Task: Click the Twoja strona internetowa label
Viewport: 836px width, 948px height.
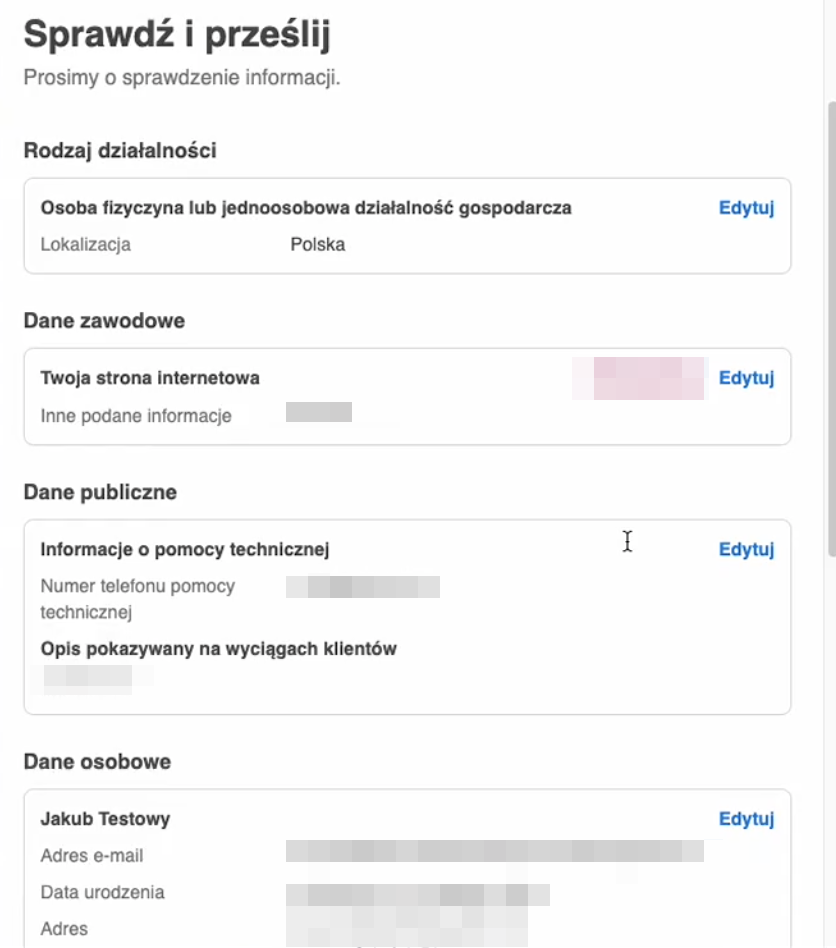Action: point(150,378)
